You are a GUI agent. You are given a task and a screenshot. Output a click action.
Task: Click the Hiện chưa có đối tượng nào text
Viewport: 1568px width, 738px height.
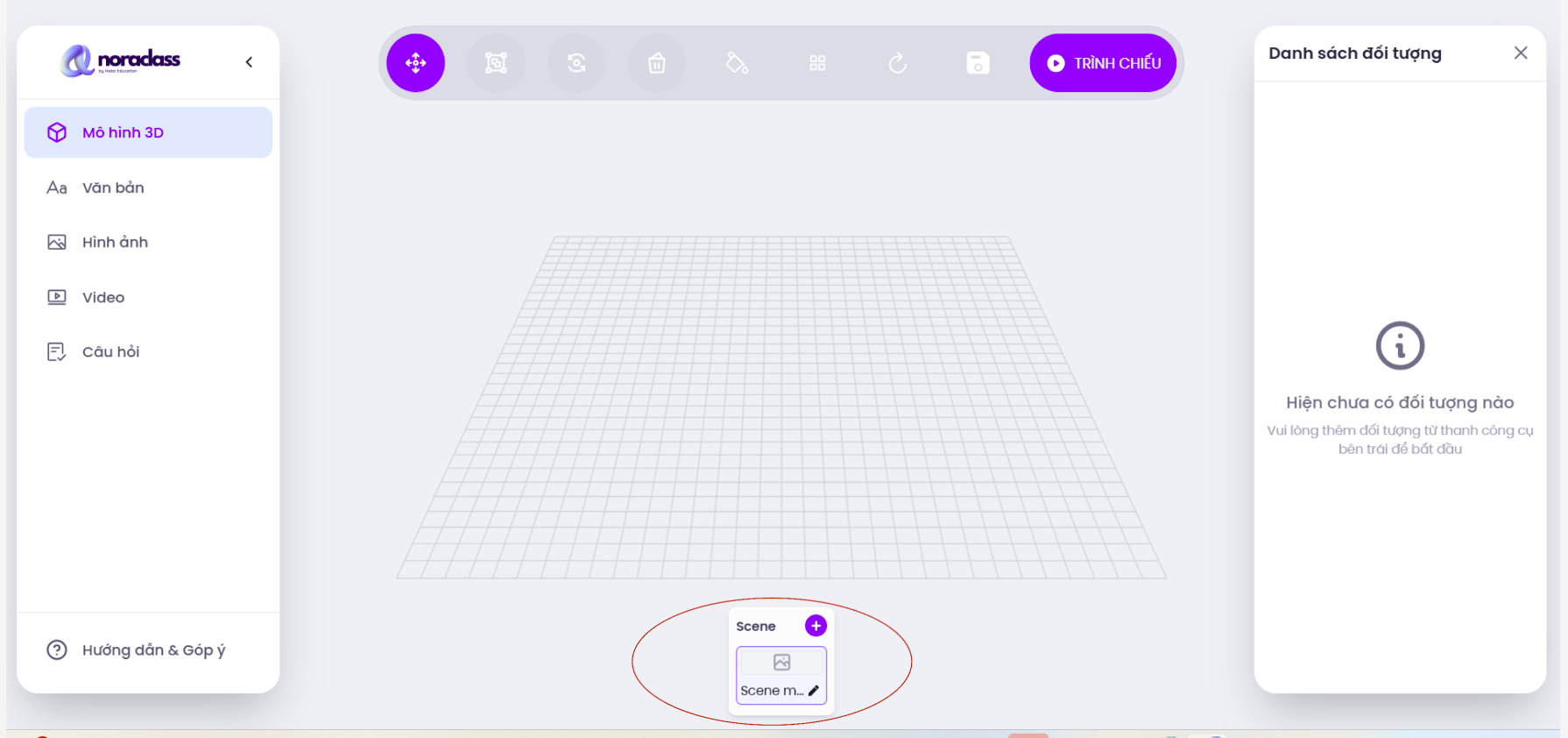pyautogui.click(x=1400, y=402)
